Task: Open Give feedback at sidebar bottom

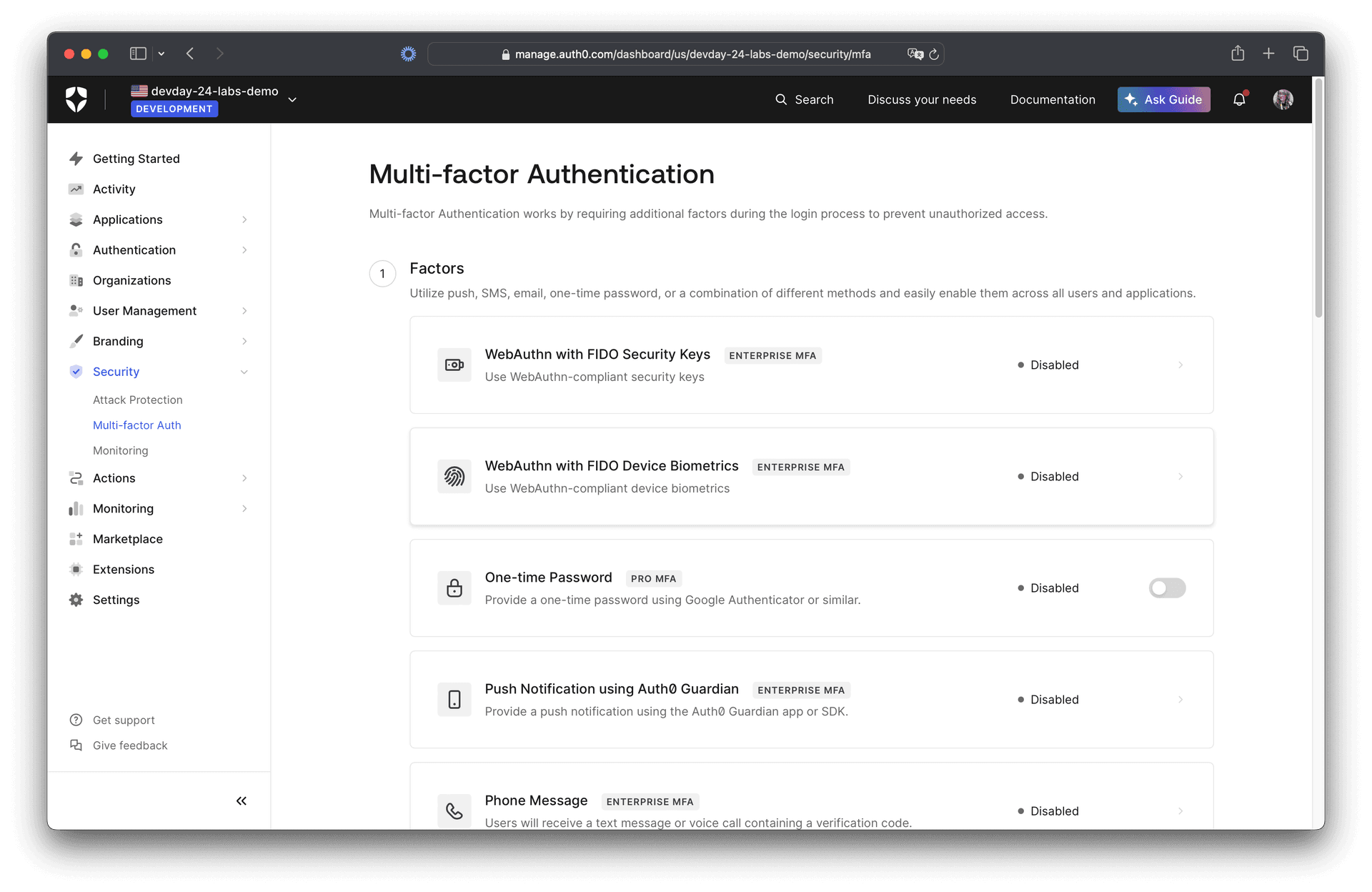Action: click(130, 745)
